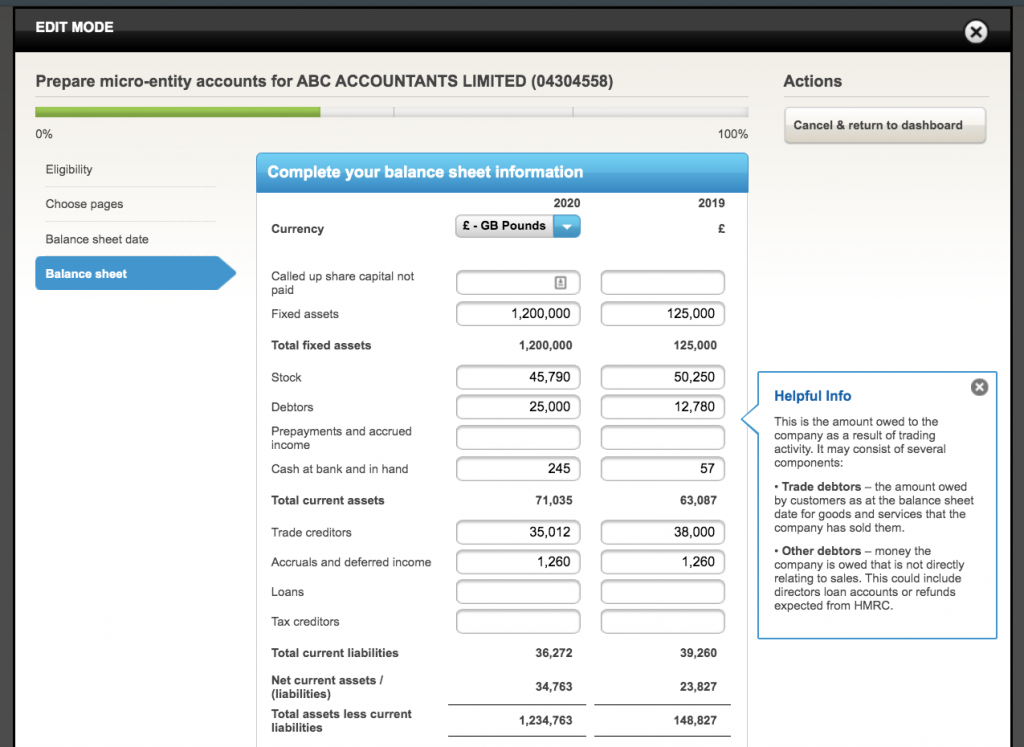Click the 2019 Trade creditors field

tap(662, 533)
